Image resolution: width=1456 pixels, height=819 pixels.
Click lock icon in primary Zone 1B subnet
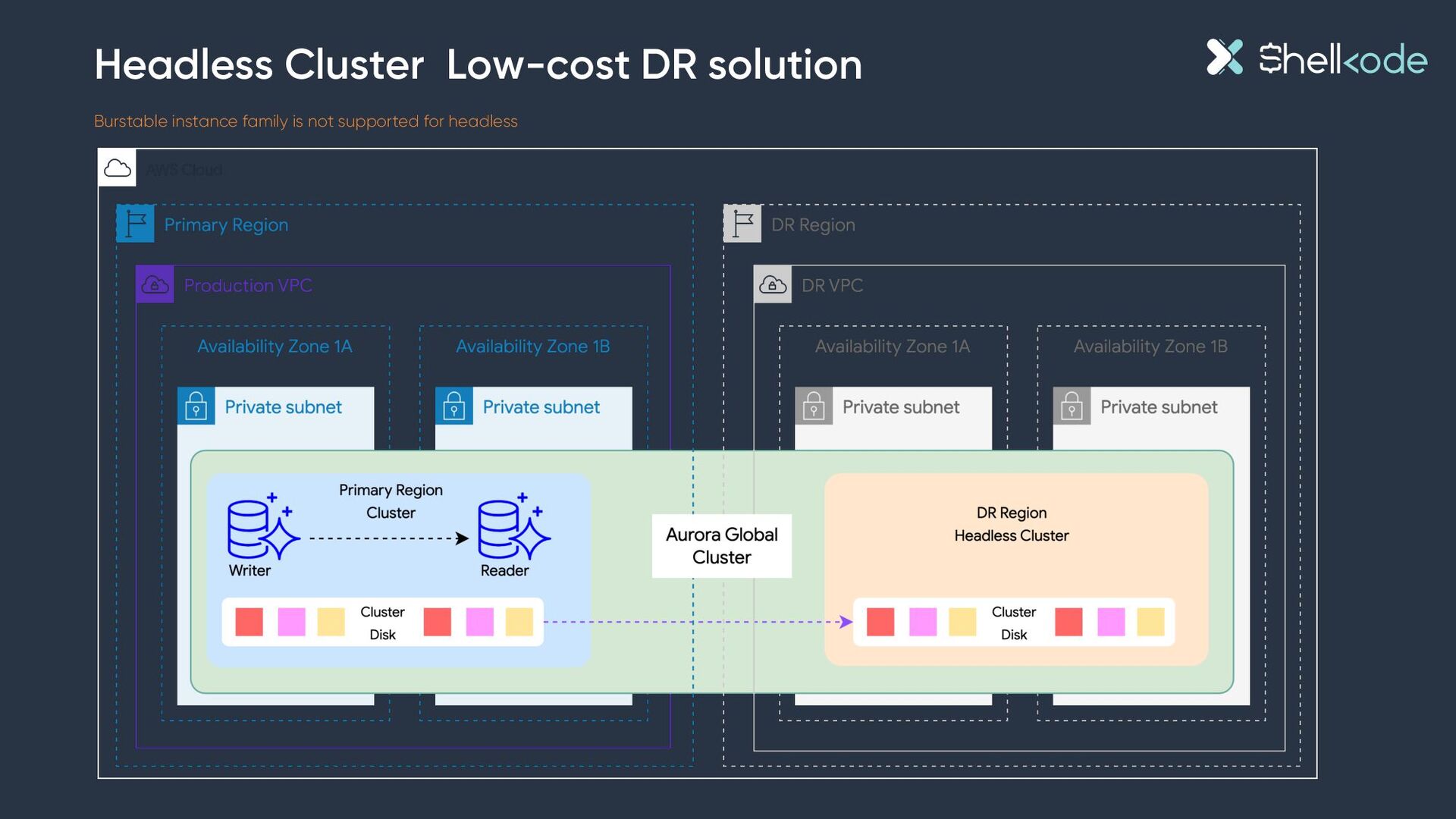(x=454, y=406)
